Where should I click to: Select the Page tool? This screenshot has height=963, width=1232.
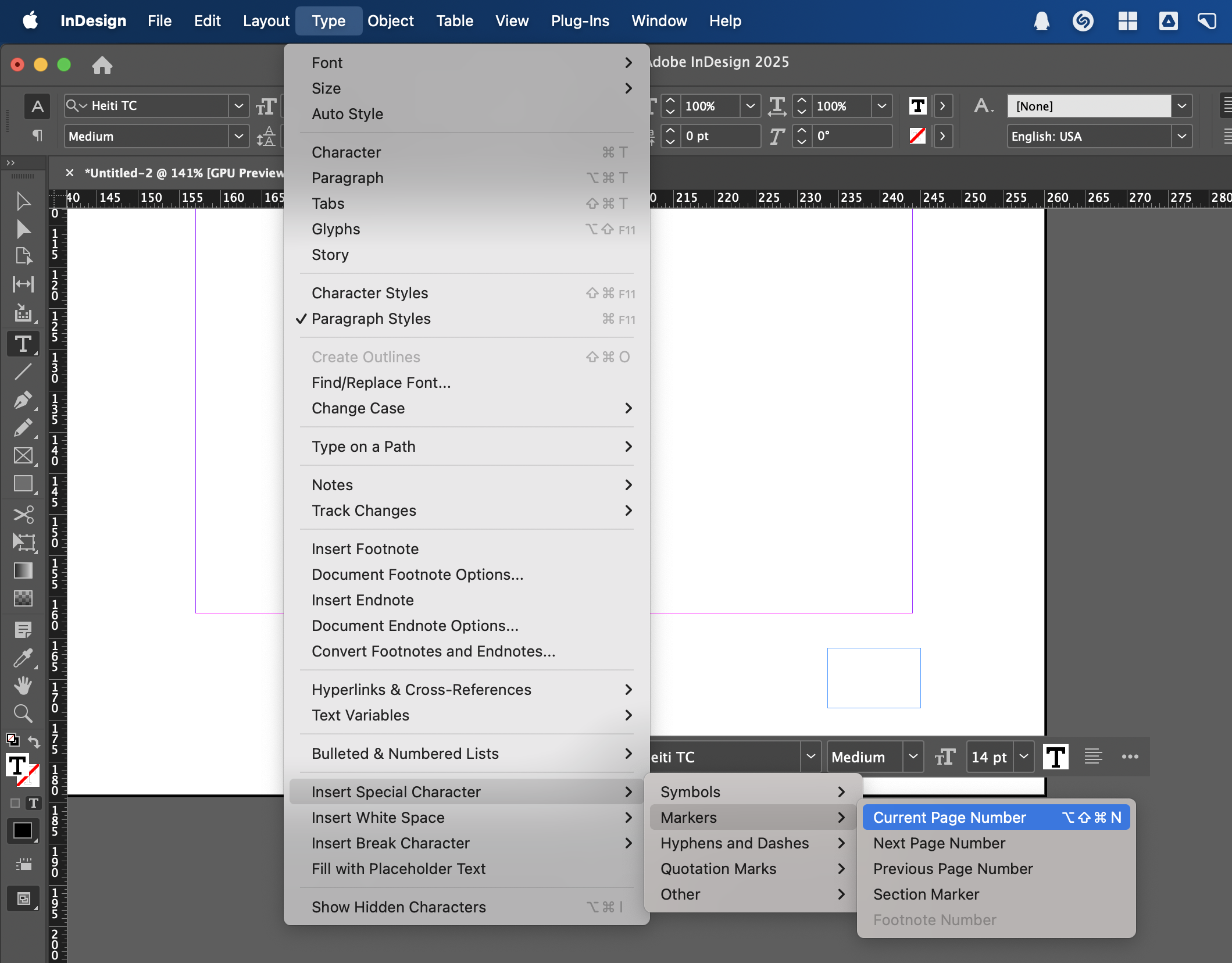pos(23,256)
